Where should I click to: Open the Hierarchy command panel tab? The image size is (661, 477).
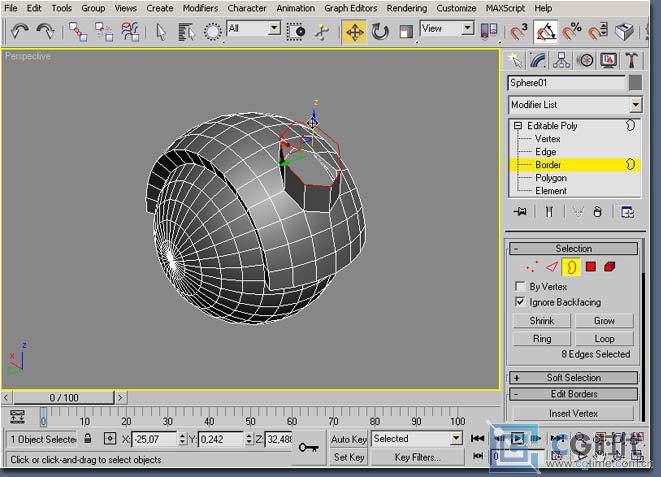tap(561, 60)
